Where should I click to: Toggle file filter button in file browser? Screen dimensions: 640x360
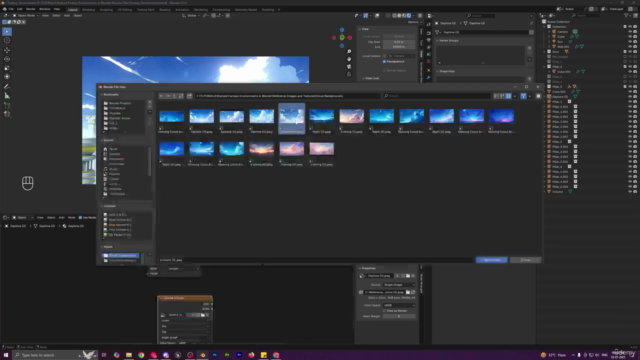523,96
